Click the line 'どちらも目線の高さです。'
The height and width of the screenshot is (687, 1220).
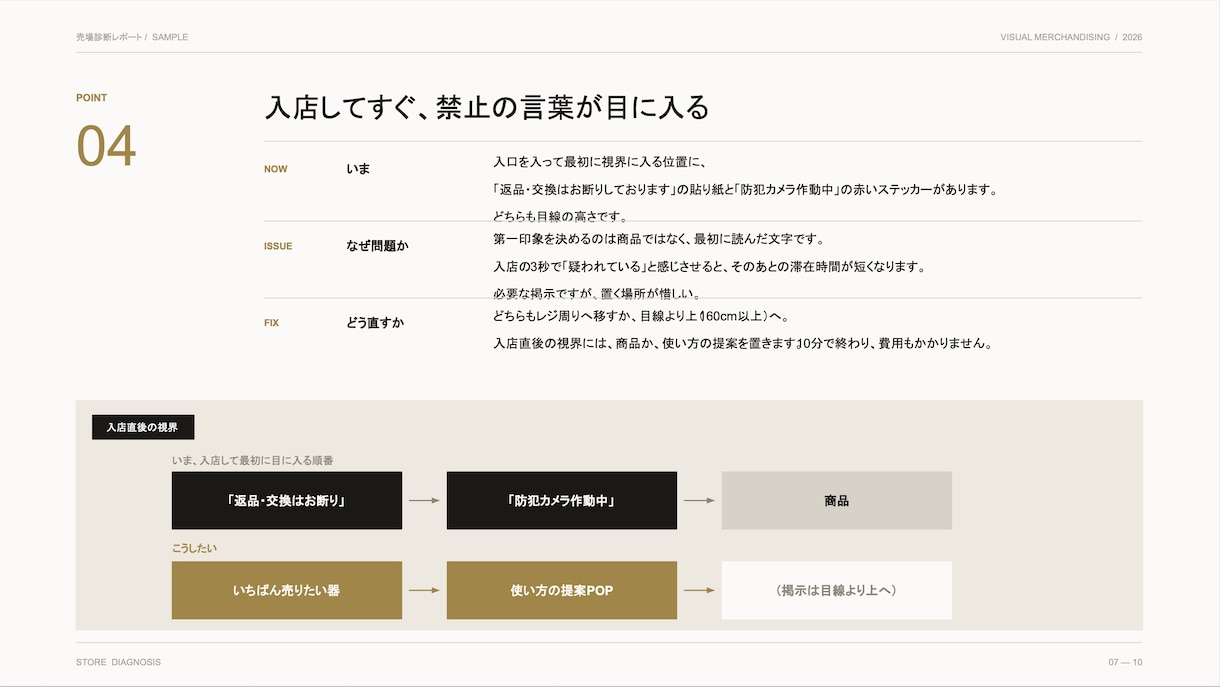(561, 216)
